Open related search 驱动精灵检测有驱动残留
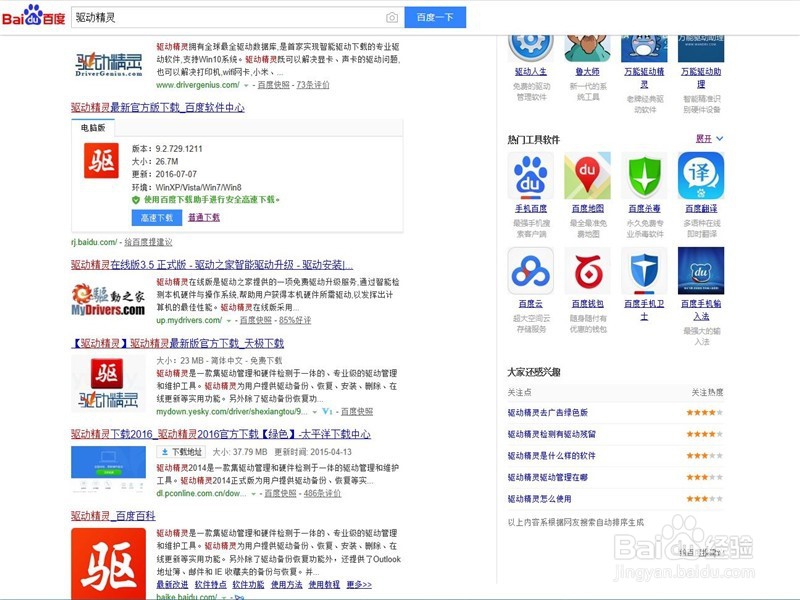This screenshot has height=600, width=800. 552,434
